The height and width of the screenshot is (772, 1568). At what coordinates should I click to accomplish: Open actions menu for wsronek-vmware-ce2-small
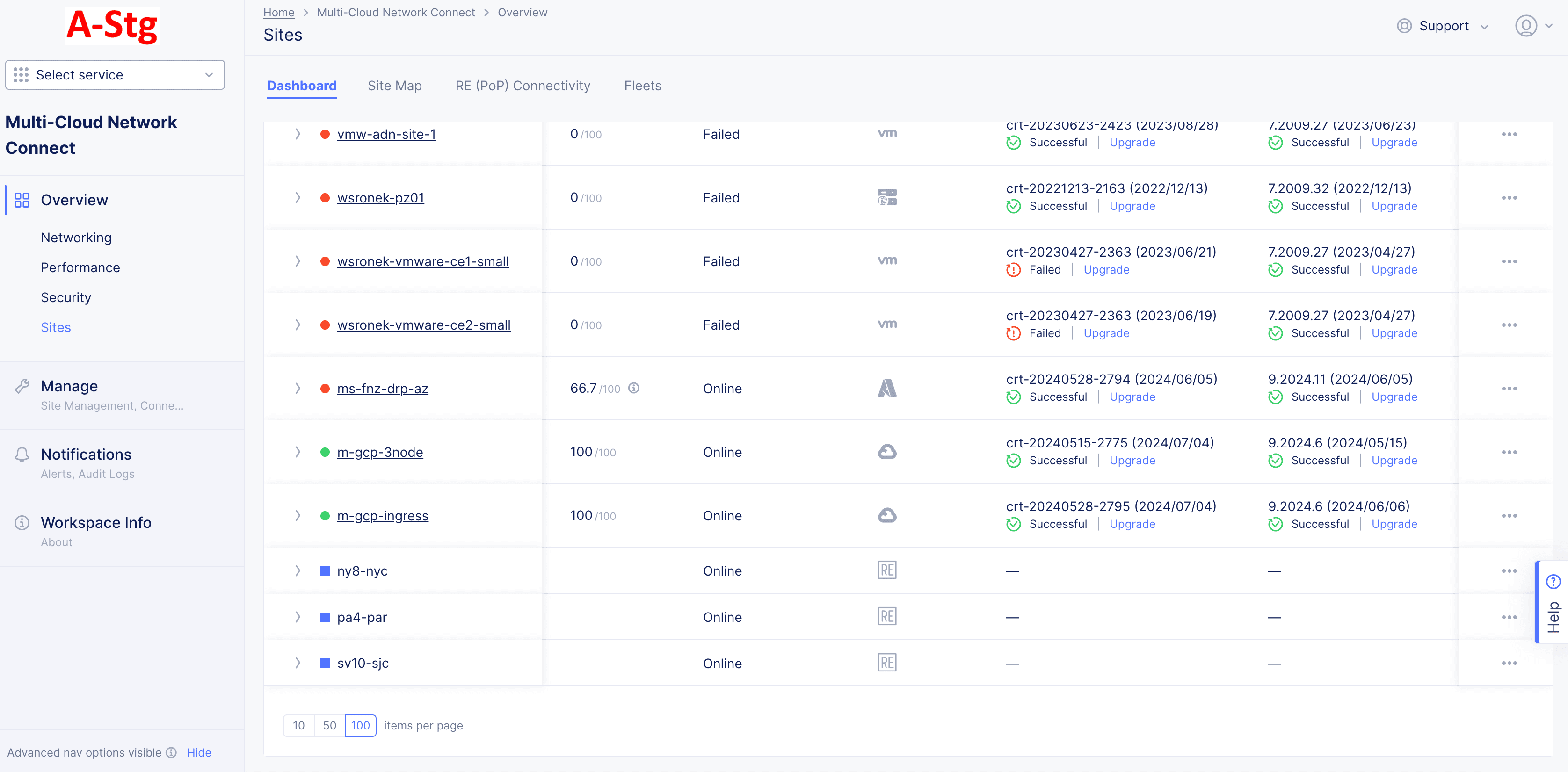coord(1509,325)
